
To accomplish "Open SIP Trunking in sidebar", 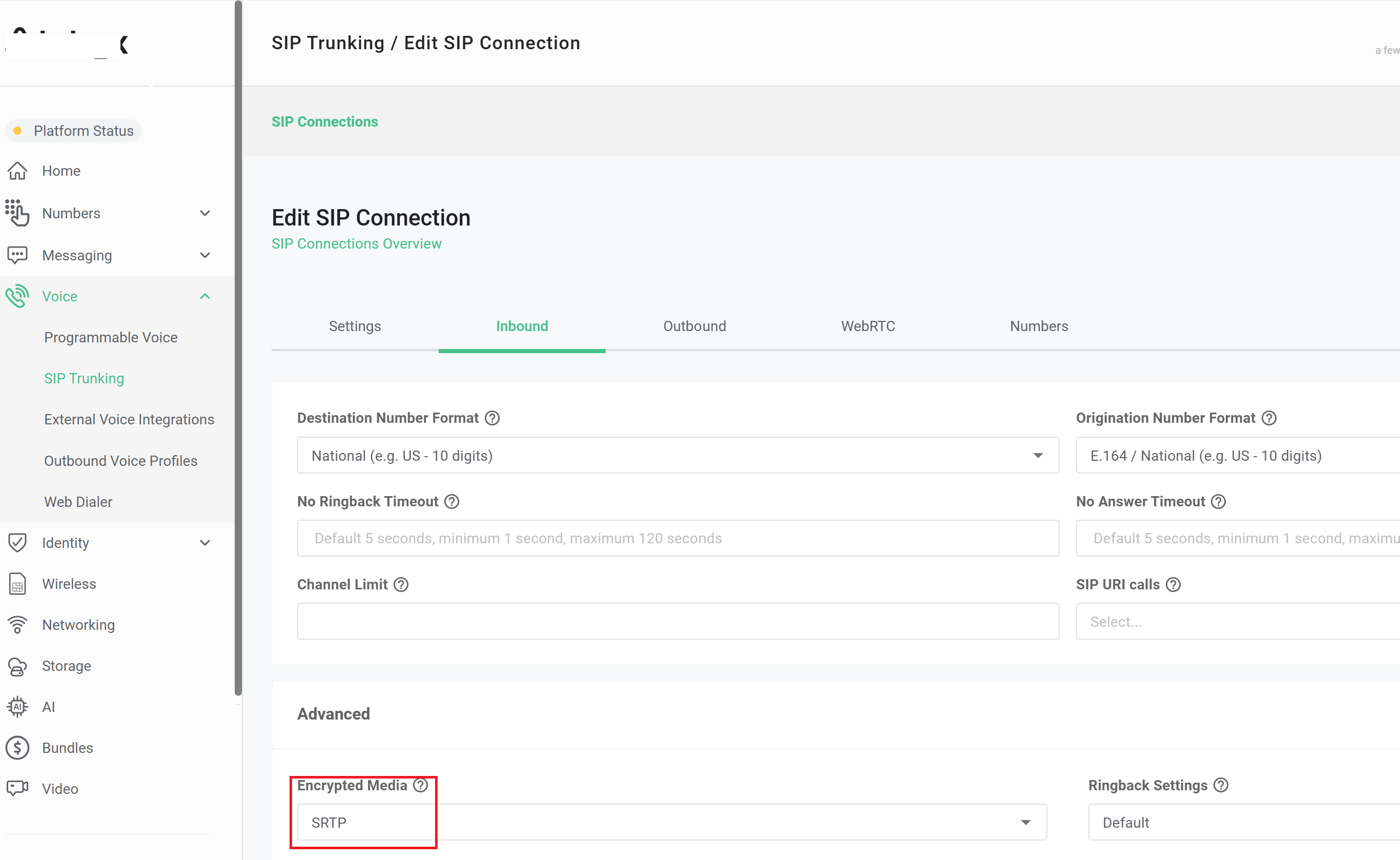I will pyautogui.click(x=84, y=378).
